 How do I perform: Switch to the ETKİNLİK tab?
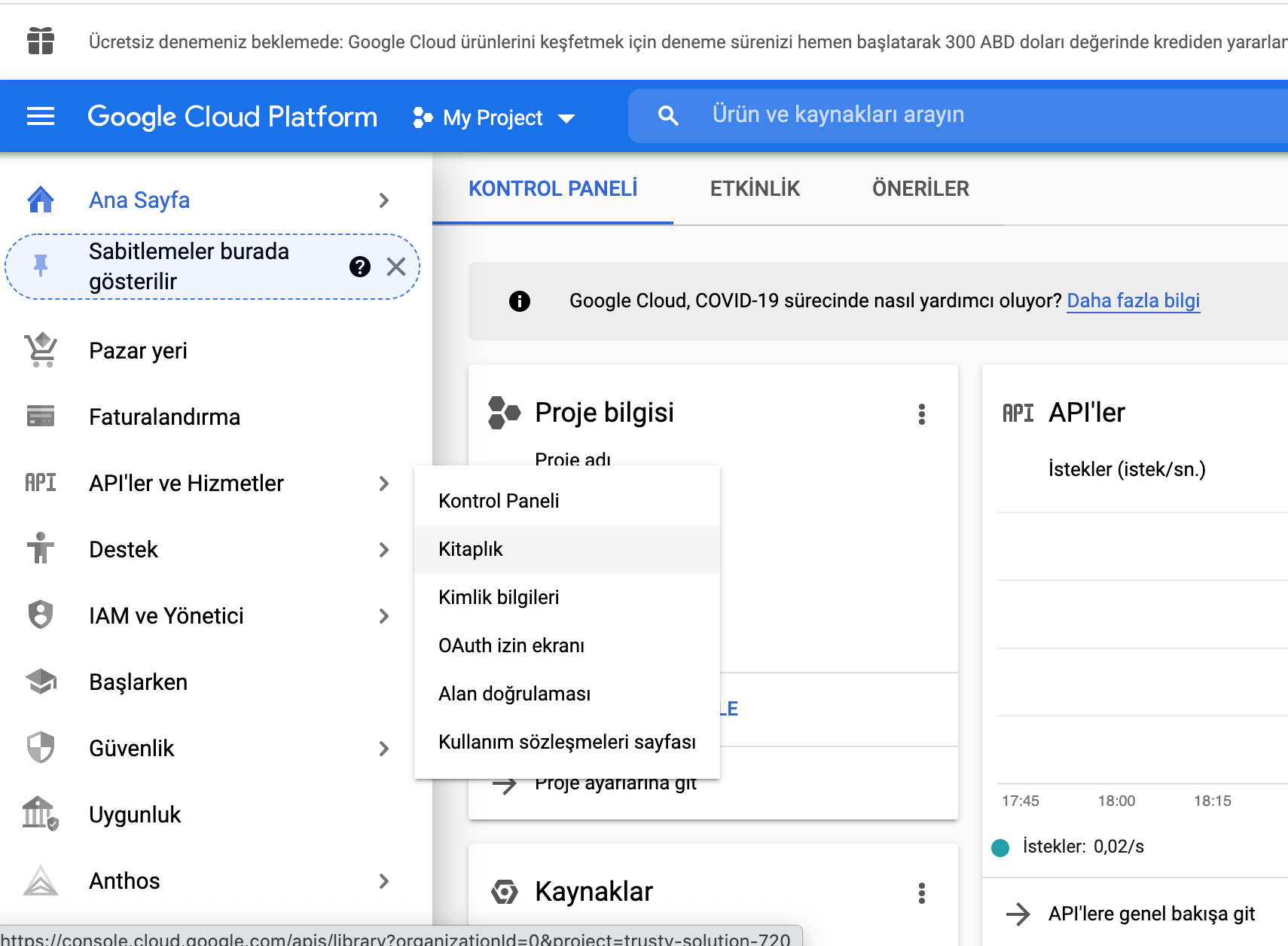[755, 189]
